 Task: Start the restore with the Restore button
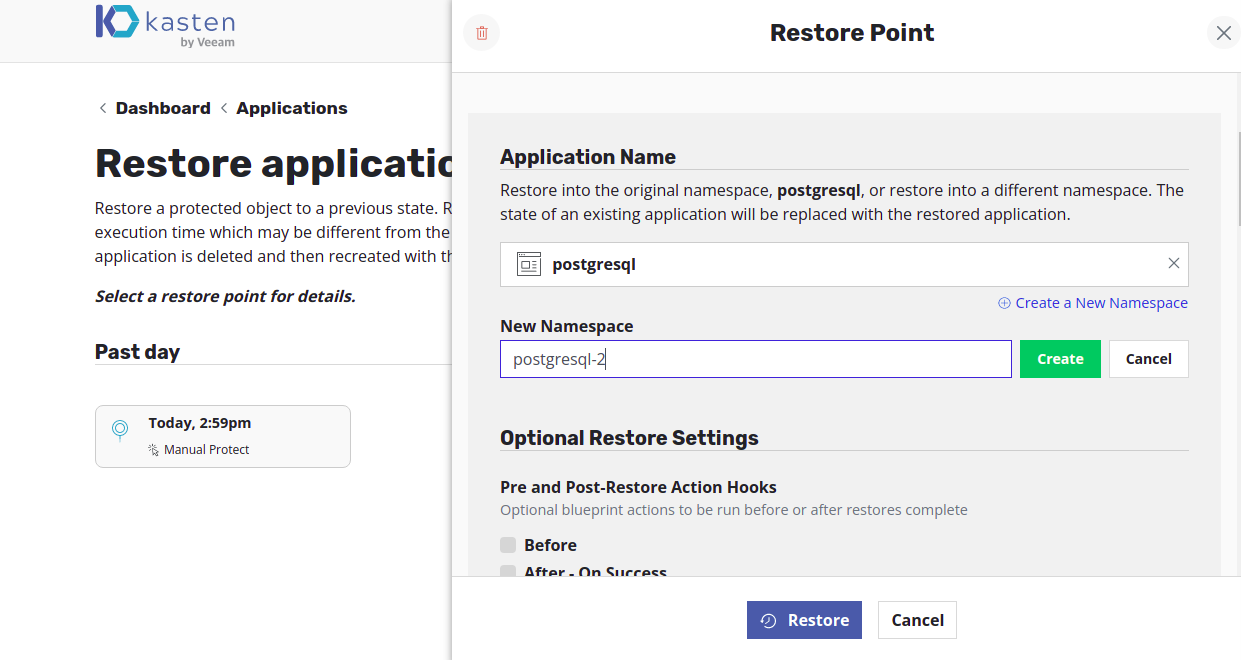click(804, 619)
